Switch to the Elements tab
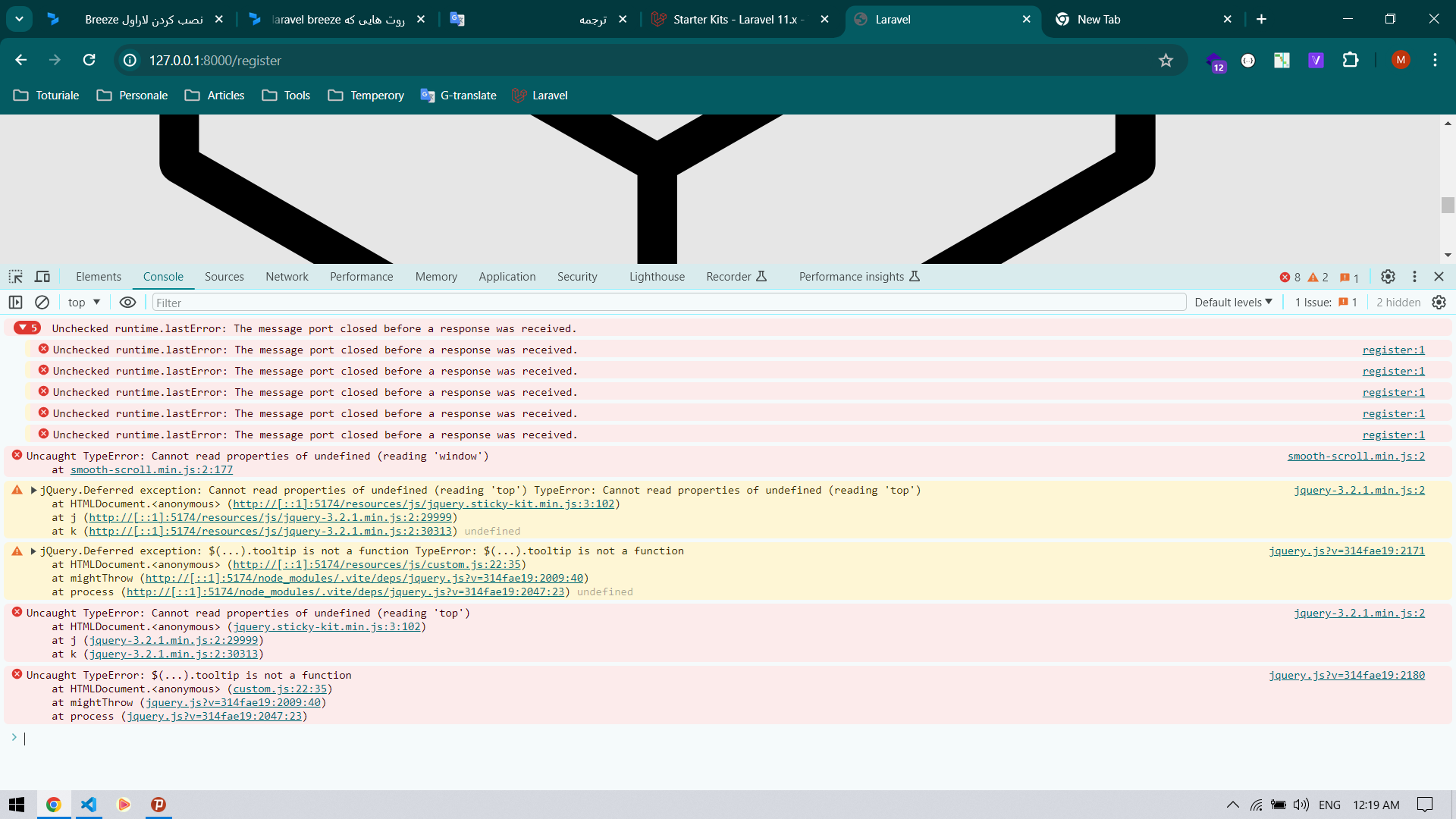 (99, 277)
